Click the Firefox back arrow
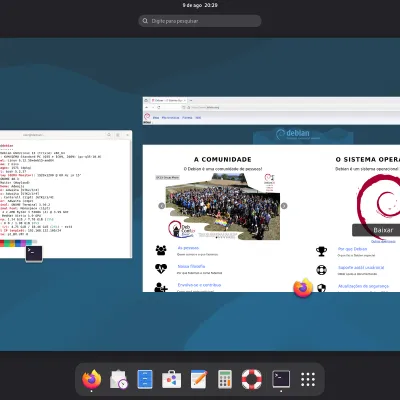The image size is (400, 400). [x=147, y=107]
